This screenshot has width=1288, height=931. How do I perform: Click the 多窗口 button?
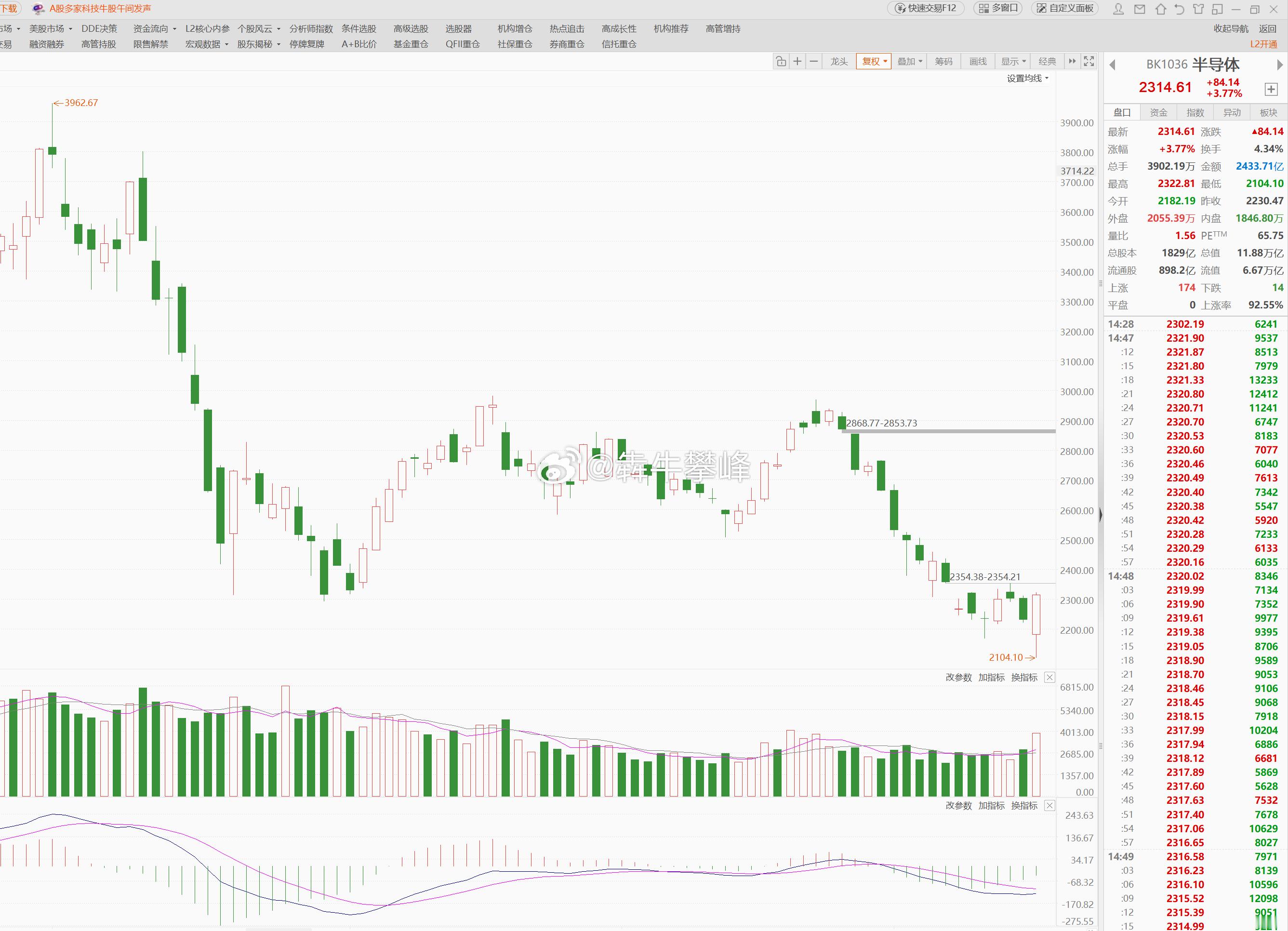[x=998, y=9]
